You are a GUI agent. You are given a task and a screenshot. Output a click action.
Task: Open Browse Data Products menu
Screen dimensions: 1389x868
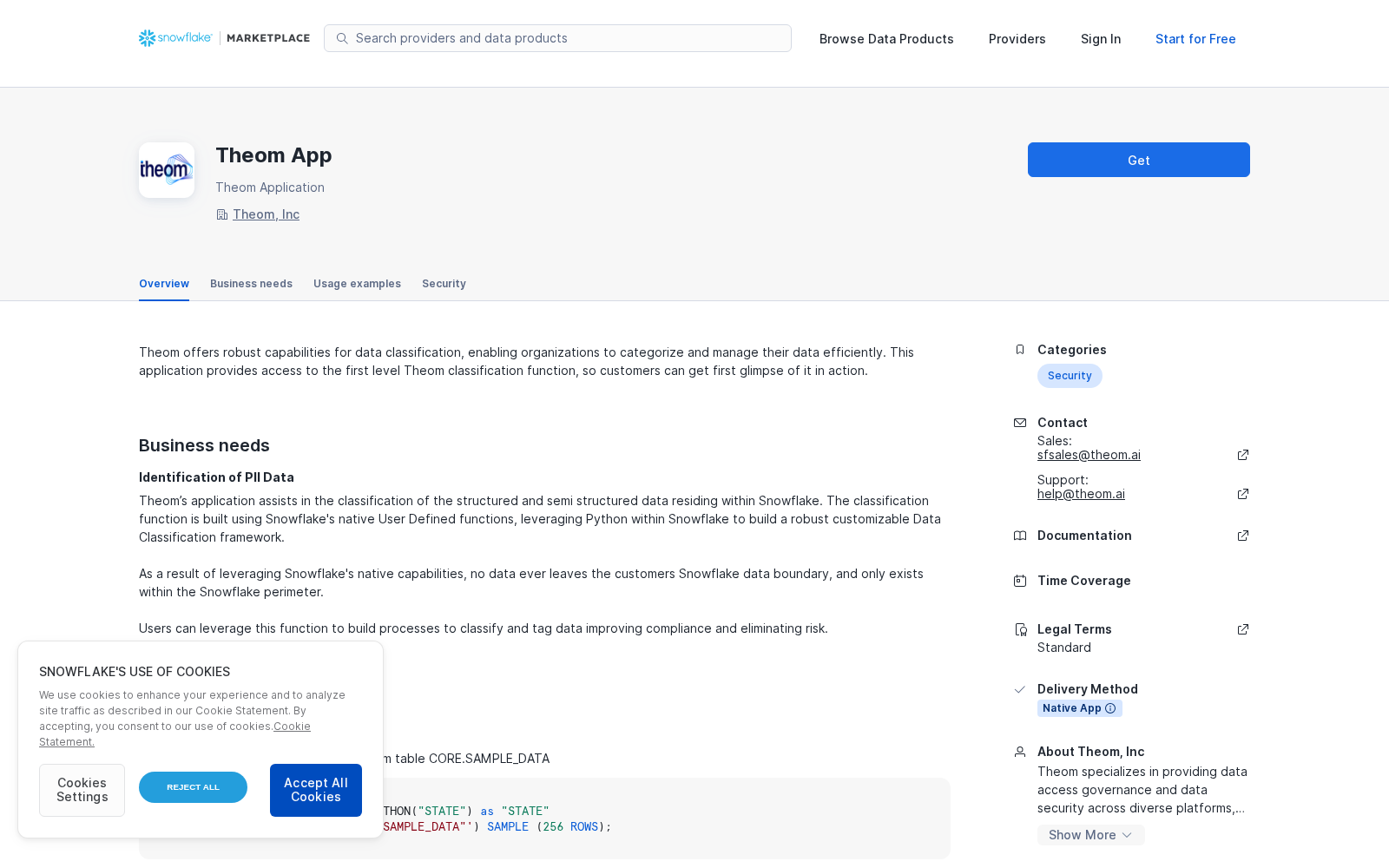tap(886, 39)
